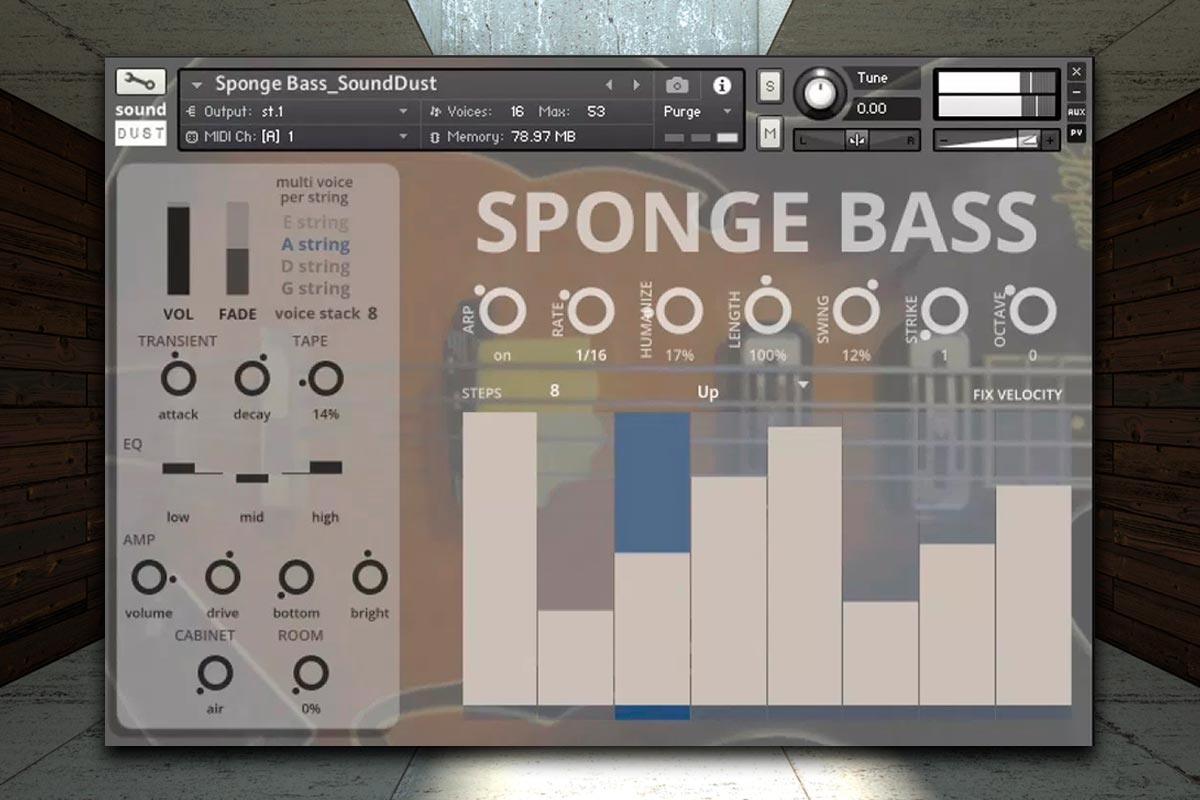Mute the instrument with the M button
The width and height of the screenshot is (1200, 800).
click(770, 133)
